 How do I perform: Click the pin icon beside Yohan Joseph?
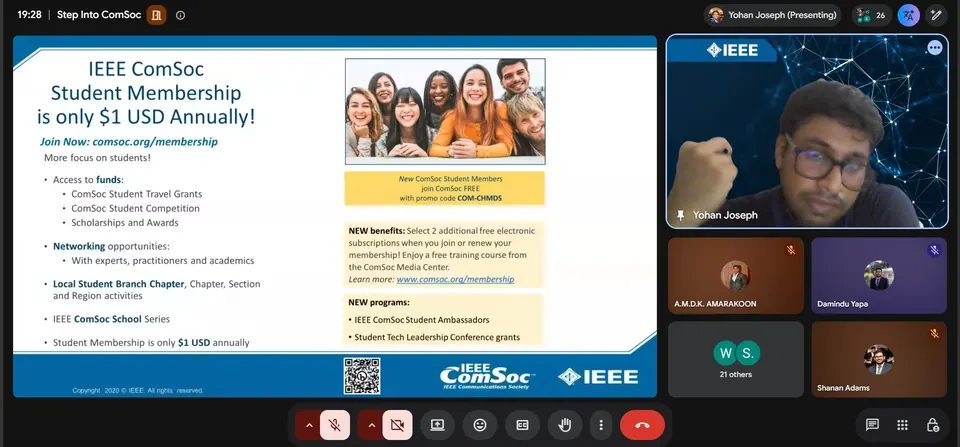pos(680,216)
